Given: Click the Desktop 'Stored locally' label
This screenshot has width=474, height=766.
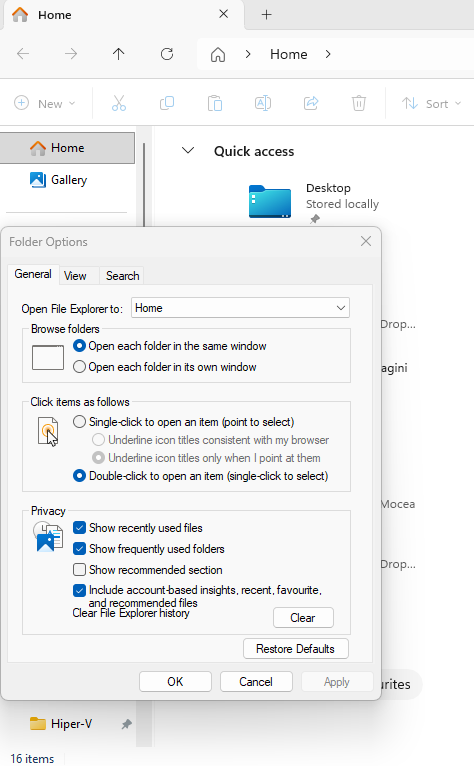Looking at the screenshot, I should pyautogui.click(x=343, y=204).
